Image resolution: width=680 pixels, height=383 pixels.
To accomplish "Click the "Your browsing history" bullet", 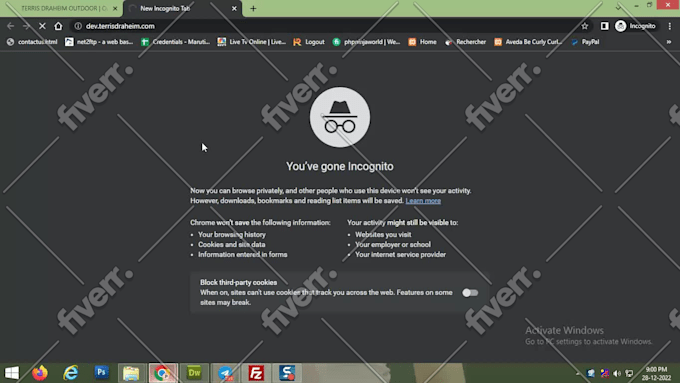I will (x=232, y=235).
